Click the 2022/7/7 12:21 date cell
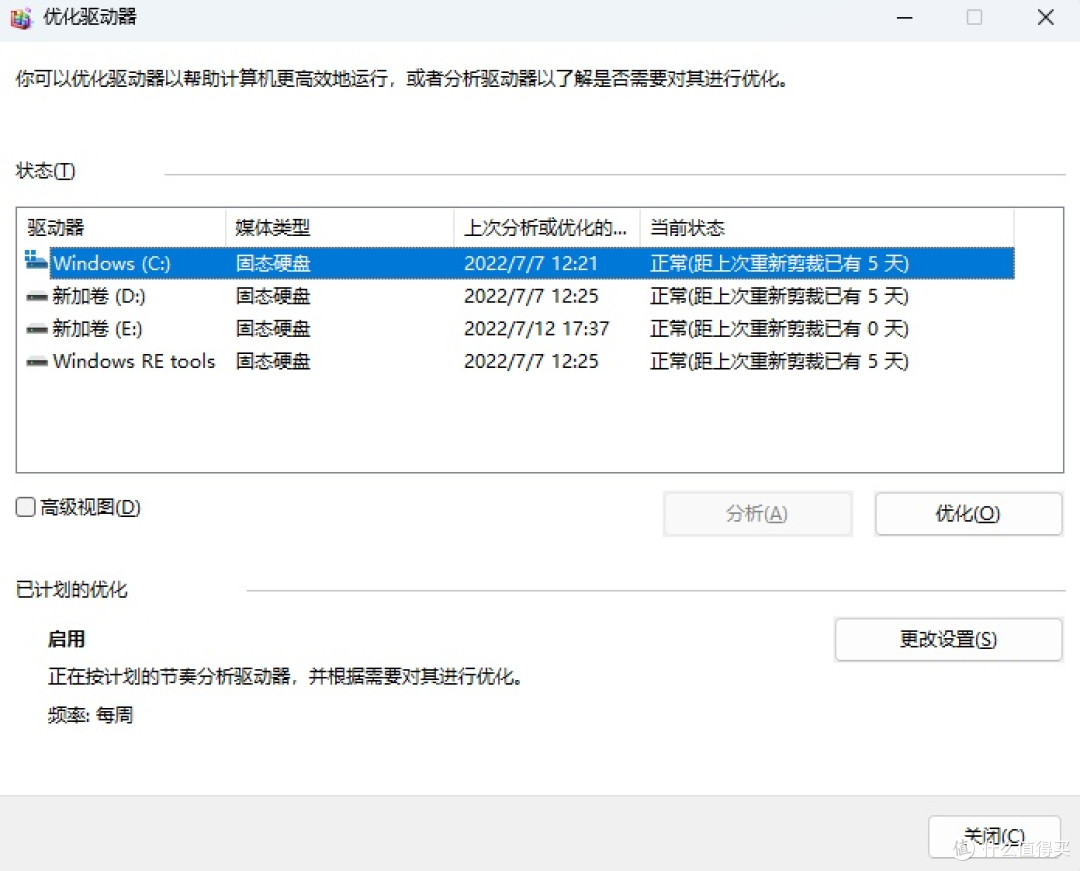 point(530,263)
